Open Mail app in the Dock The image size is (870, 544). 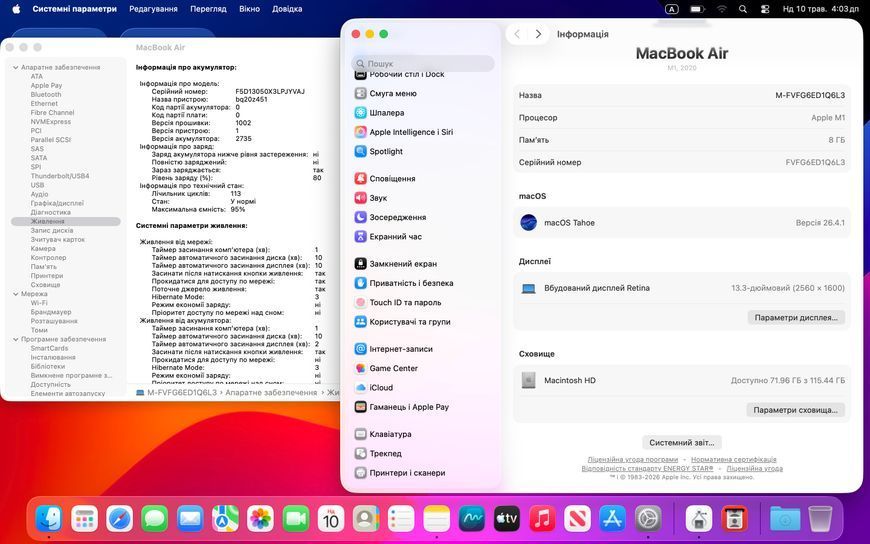[x=190, y=519]
